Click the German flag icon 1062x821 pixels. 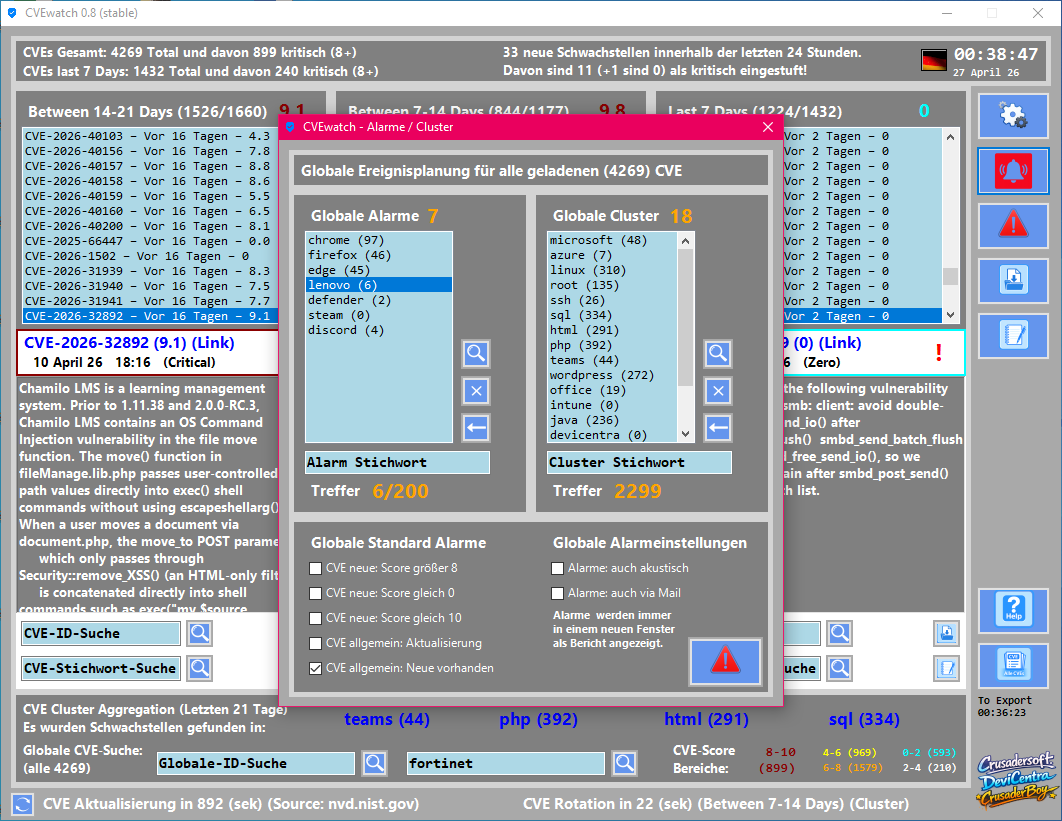tap(934, 60)
